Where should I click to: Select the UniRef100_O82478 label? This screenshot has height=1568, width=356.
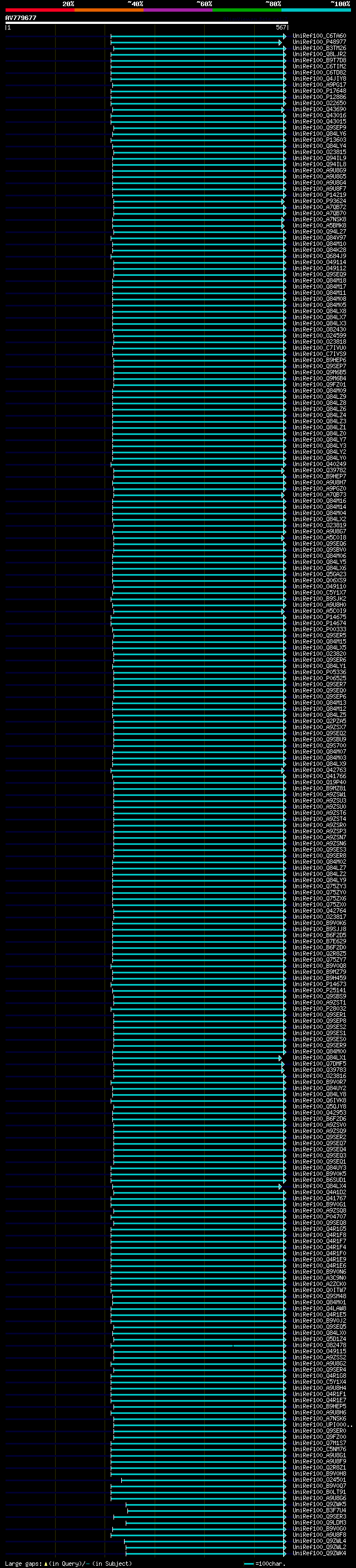[x=319, y=1345]
